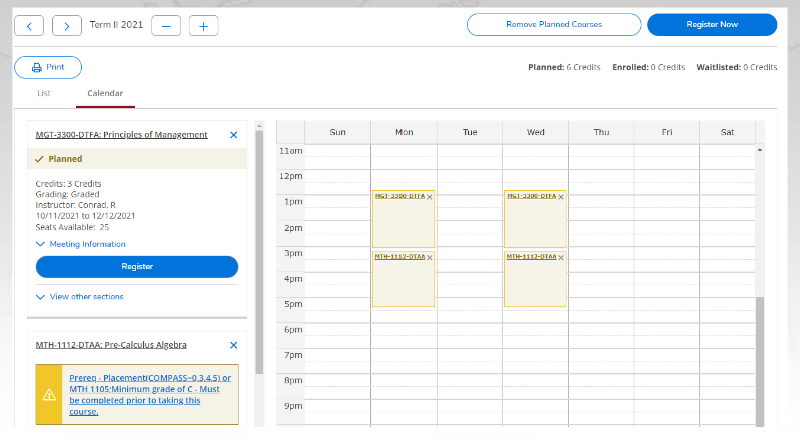Click the plus add term button
800x444 pixels.
[204, 26]
